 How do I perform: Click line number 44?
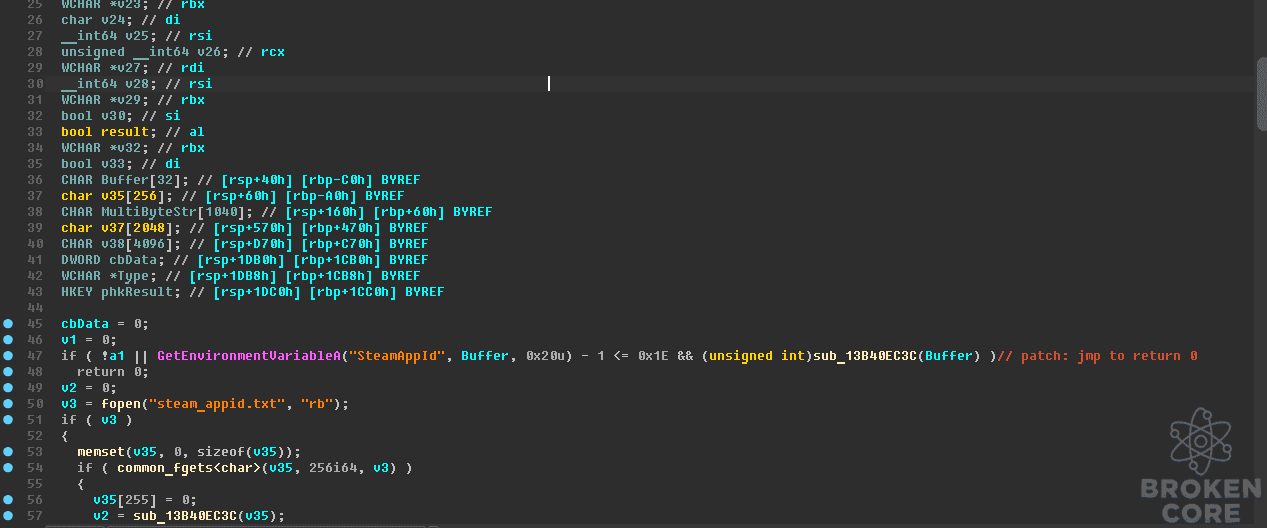36,308
